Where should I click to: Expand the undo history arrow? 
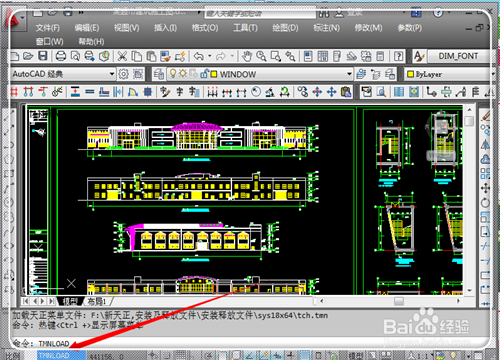click(x=209, y=56)
